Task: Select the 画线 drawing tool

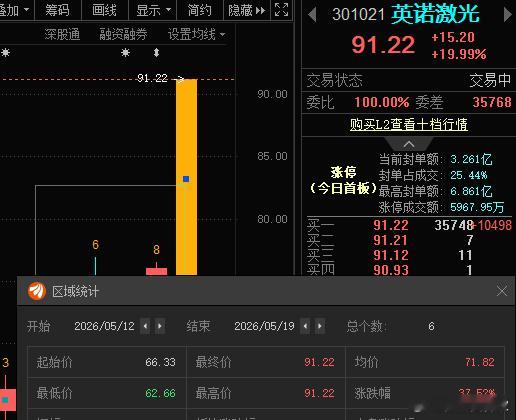Action: 104,10
